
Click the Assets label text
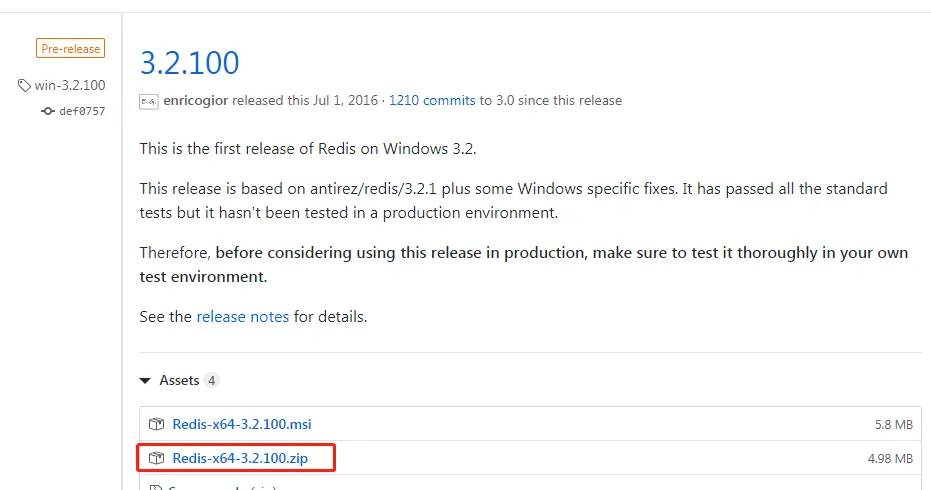(179, 380)
